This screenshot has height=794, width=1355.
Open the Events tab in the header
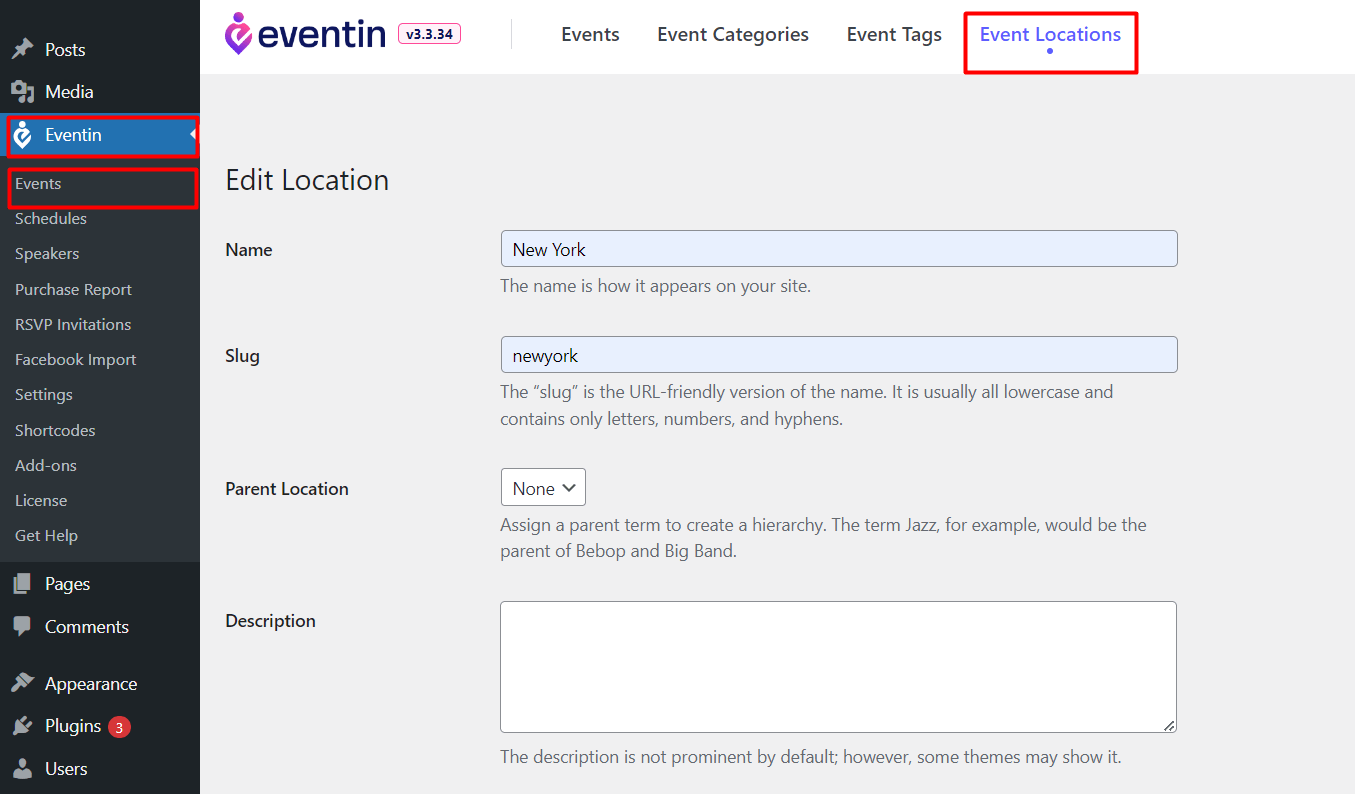(590, 34)
